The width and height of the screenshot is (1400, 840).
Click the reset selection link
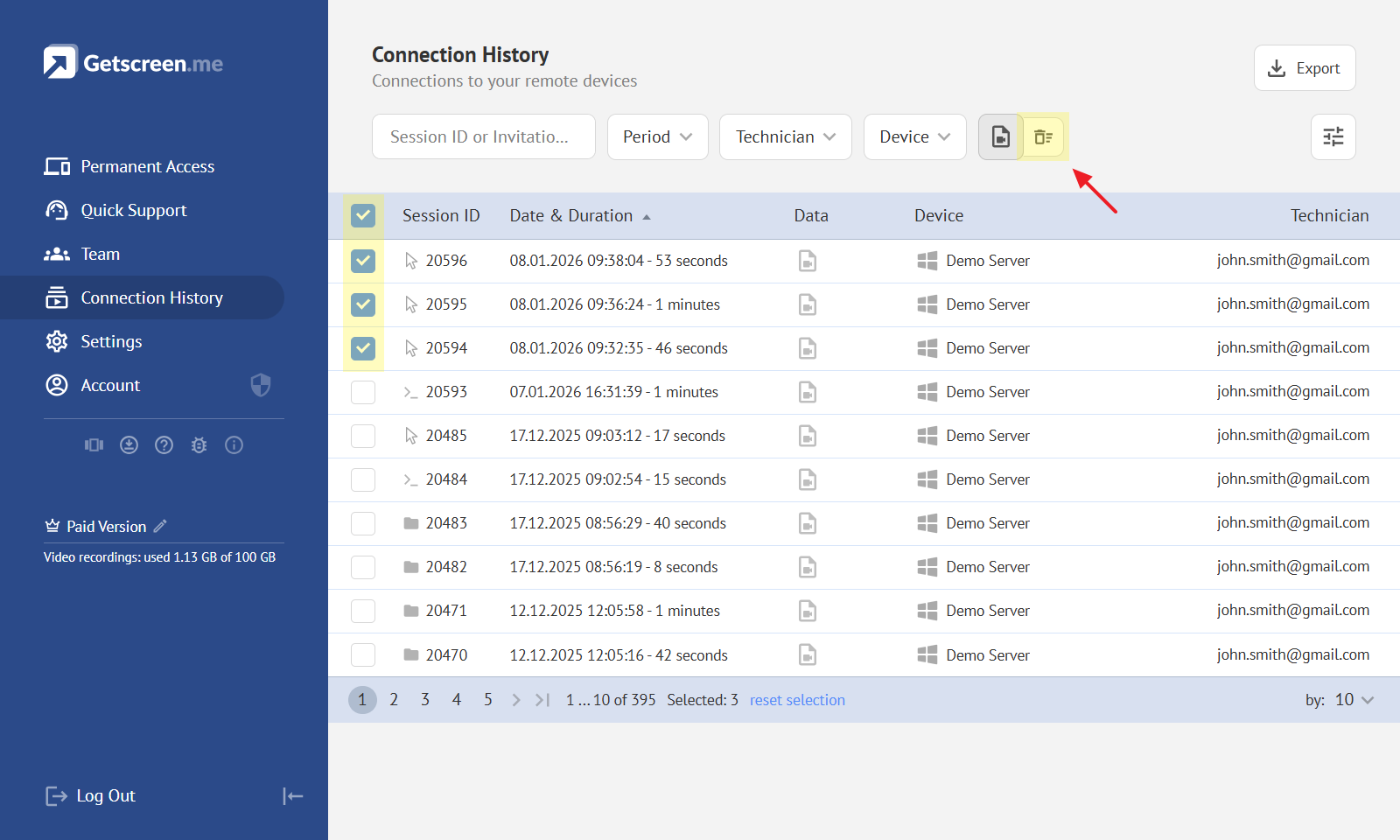point(797,700)
